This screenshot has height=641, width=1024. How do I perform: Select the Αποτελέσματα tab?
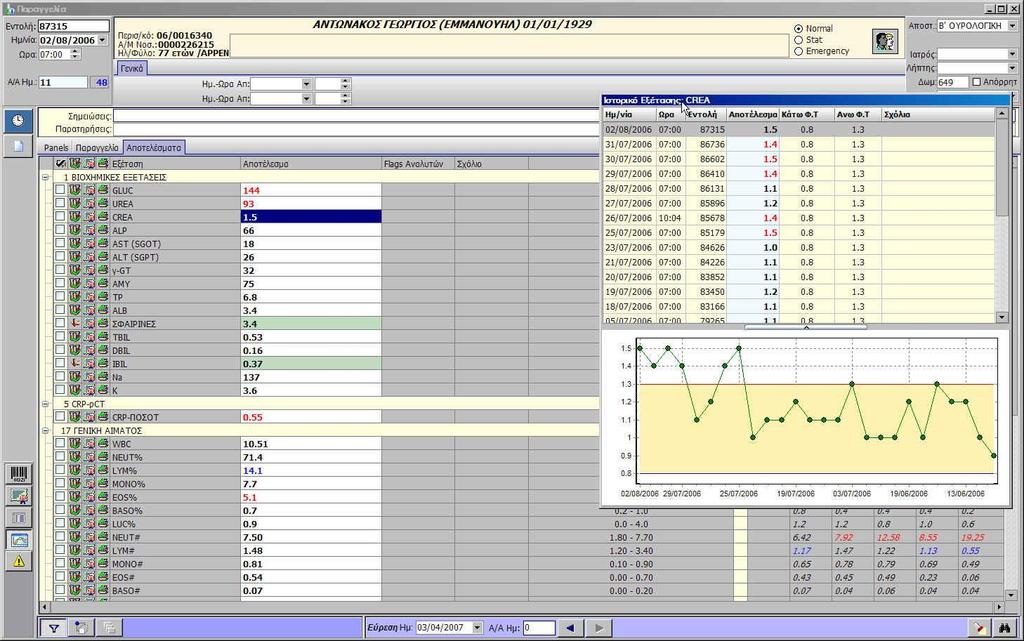[x=153, y=148]
